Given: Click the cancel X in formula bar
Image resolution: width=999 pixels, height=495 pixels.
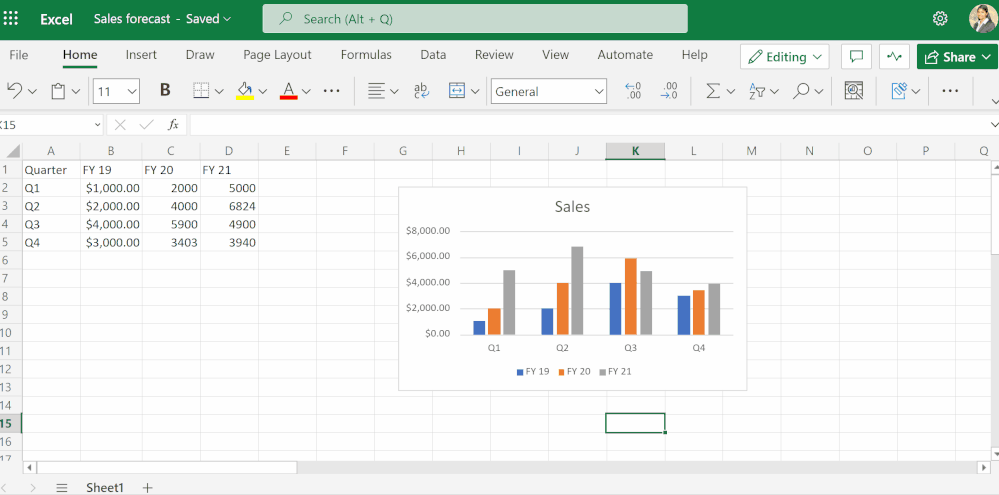Looking at the screenshot, I should coord(120,125).
